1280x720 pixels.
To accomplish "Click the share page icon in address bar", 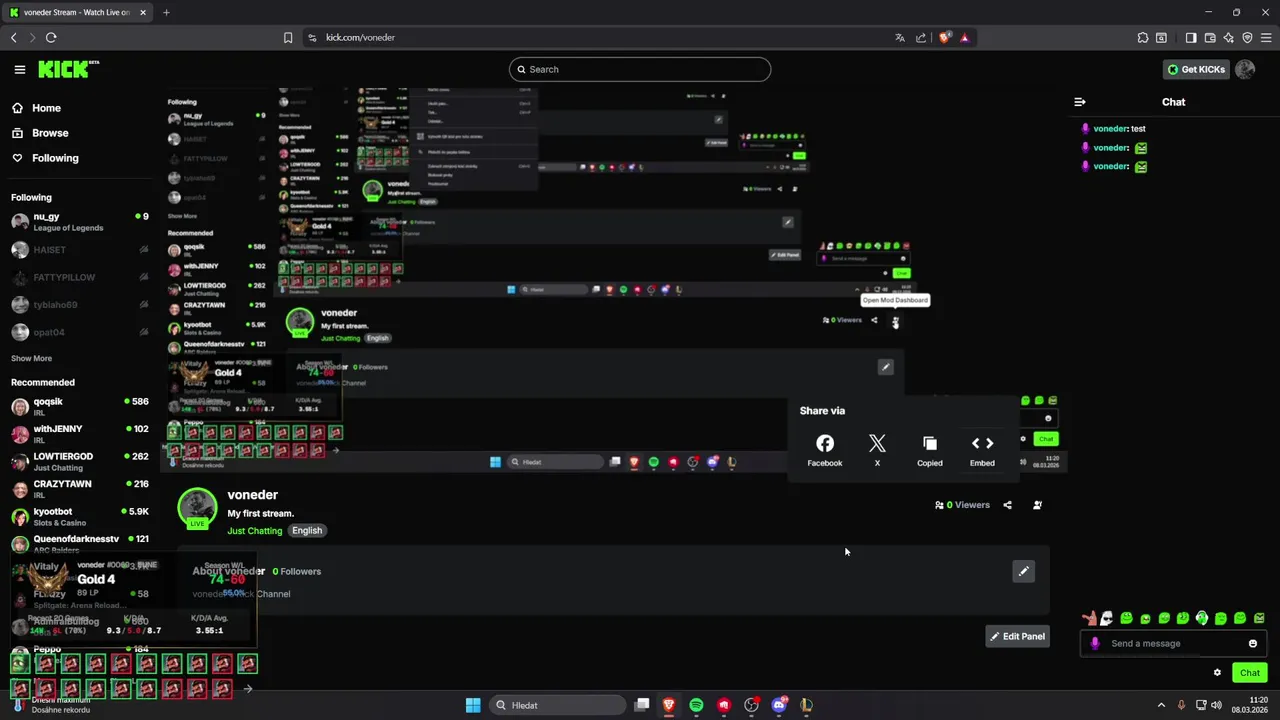I will pos(921,37).
